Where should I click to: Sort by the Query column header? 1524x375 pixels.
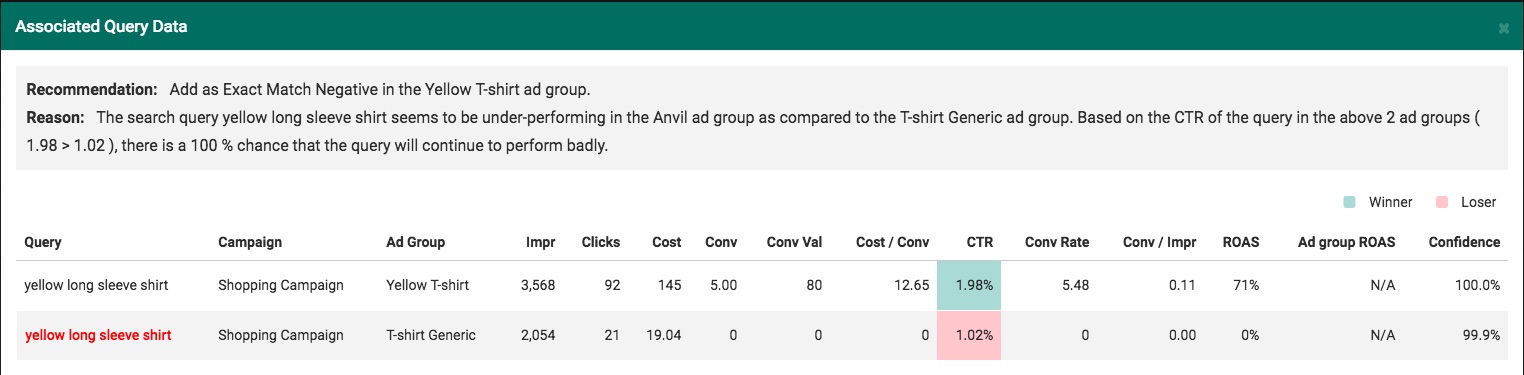point(43,242)
